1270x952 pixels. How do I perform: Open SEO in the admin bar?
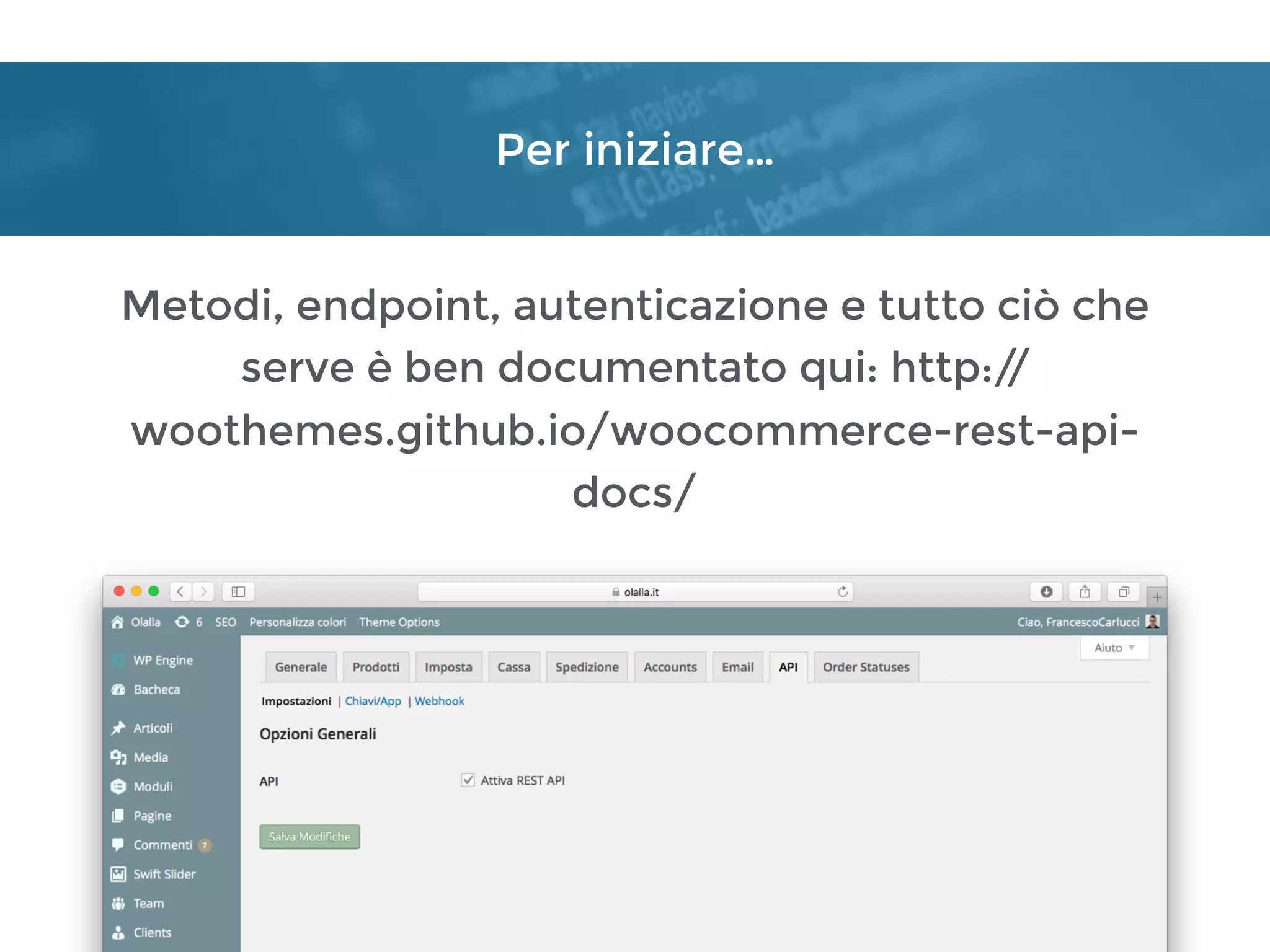coord(226,622)
